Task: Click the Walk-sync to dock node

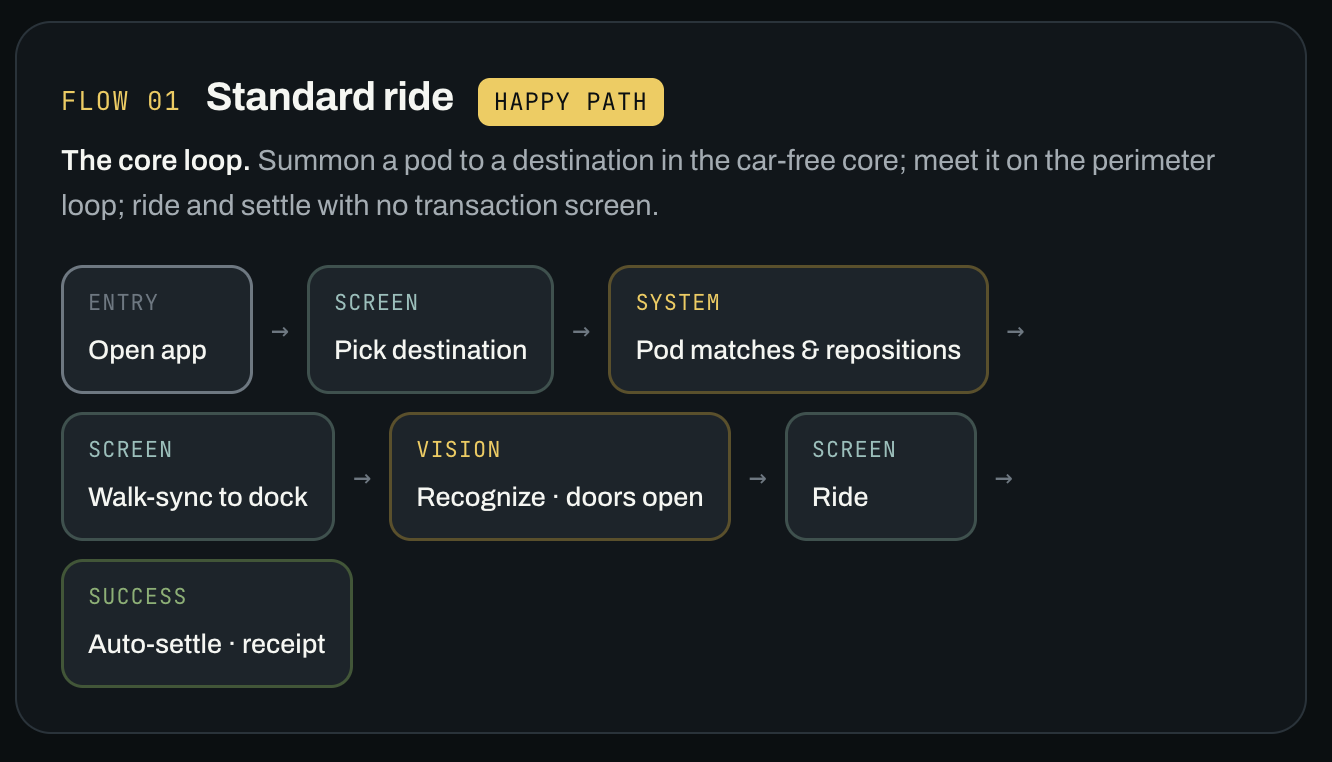Action: 198,476
